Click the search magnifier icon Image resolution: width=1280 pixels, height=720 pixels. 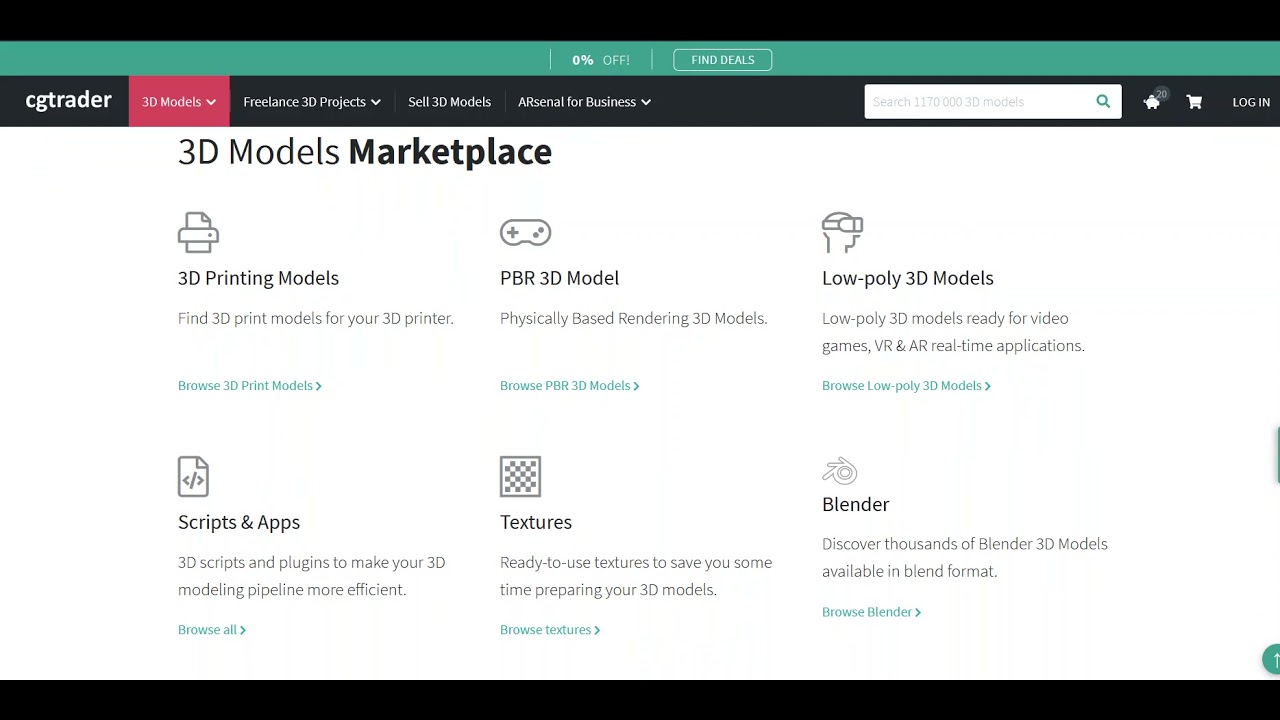[x=1103, y=101]
